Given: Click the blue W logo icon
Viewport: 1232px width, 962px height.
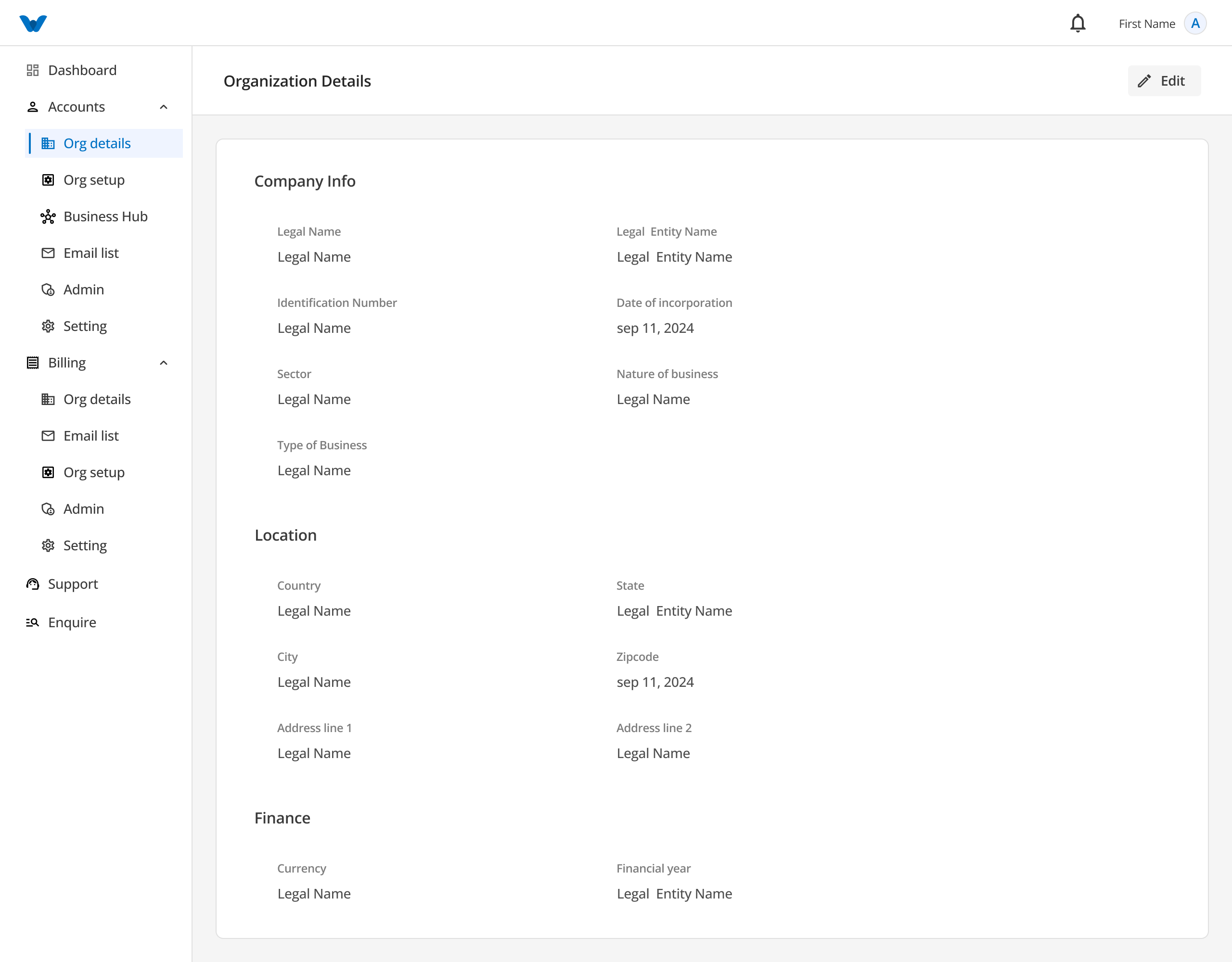Looking at the screenshot, I should click(33, 23).
